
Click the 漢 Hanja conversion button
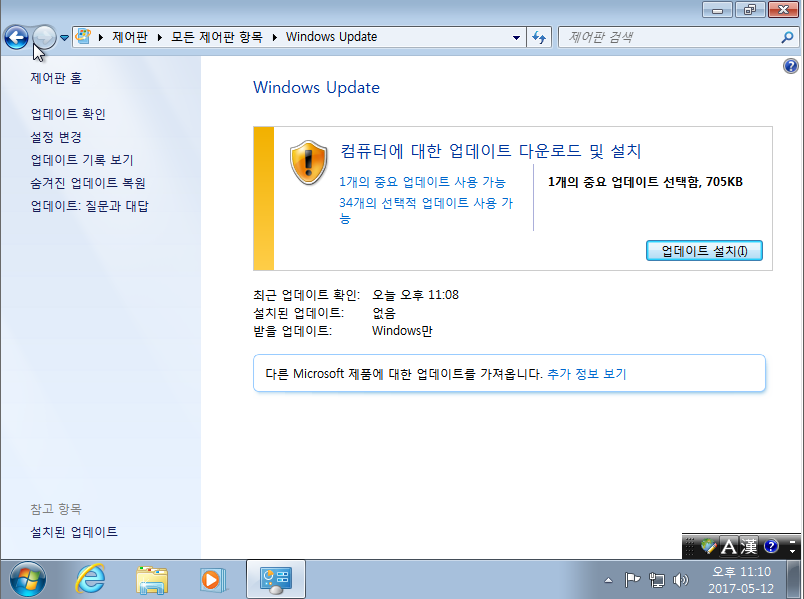click(748, 546)
